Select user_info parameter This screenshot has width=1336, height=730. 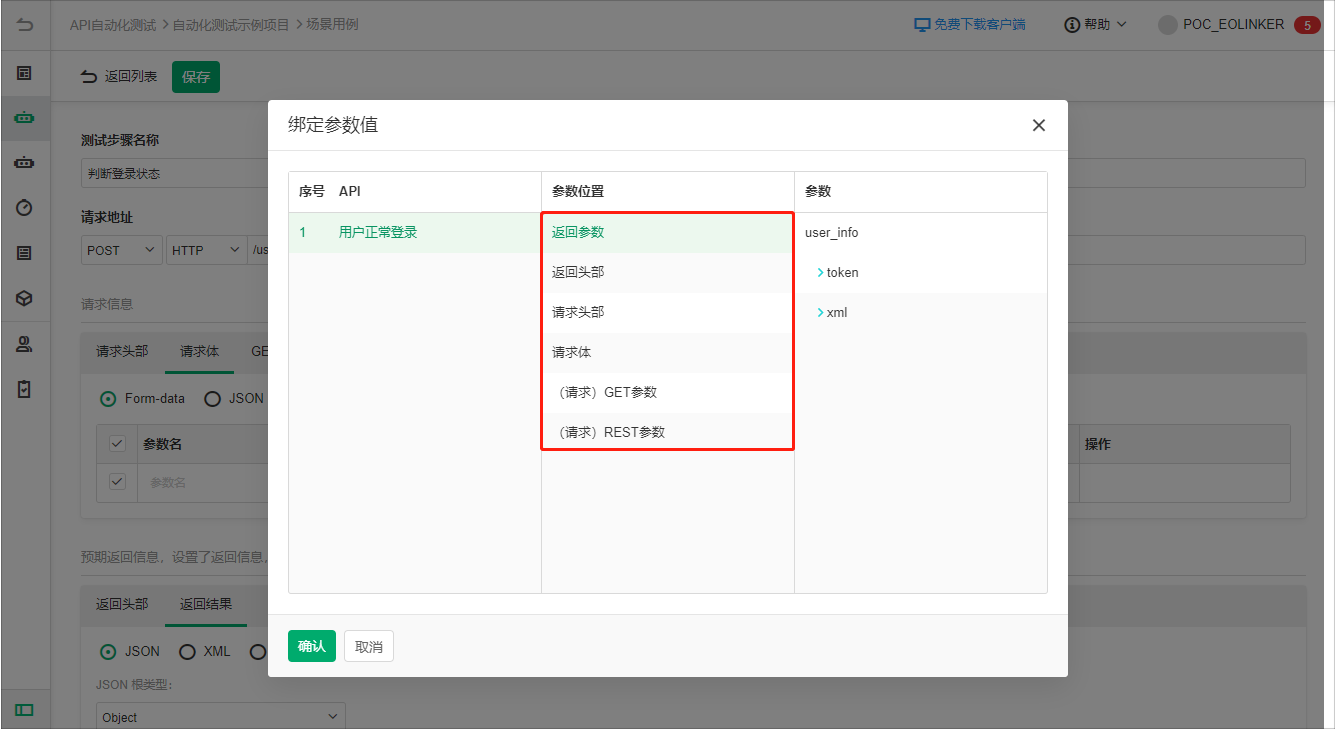(832, 232)
